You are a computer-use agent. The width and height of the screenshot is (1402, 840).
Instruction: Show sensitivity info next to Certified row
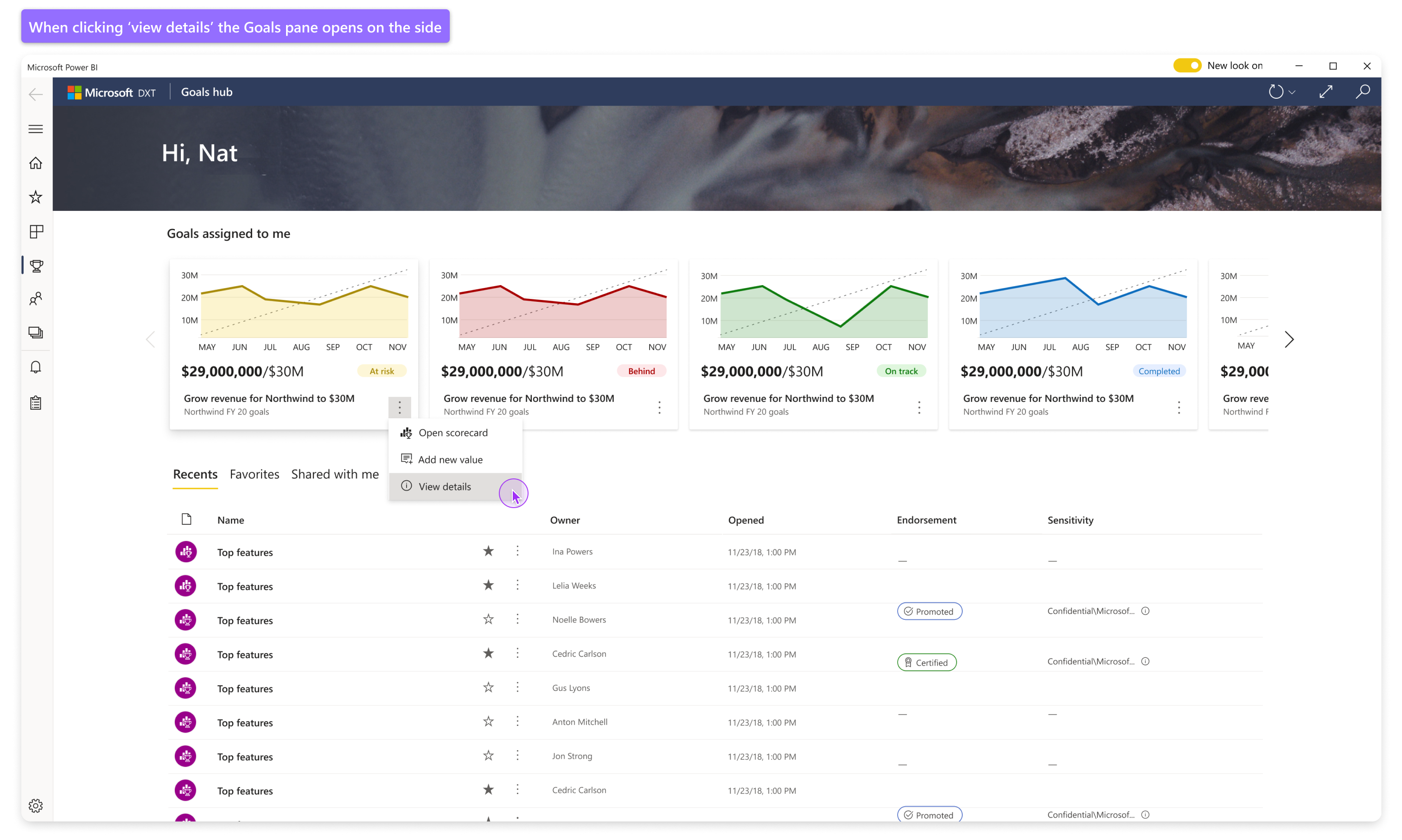coord(1145,661)
